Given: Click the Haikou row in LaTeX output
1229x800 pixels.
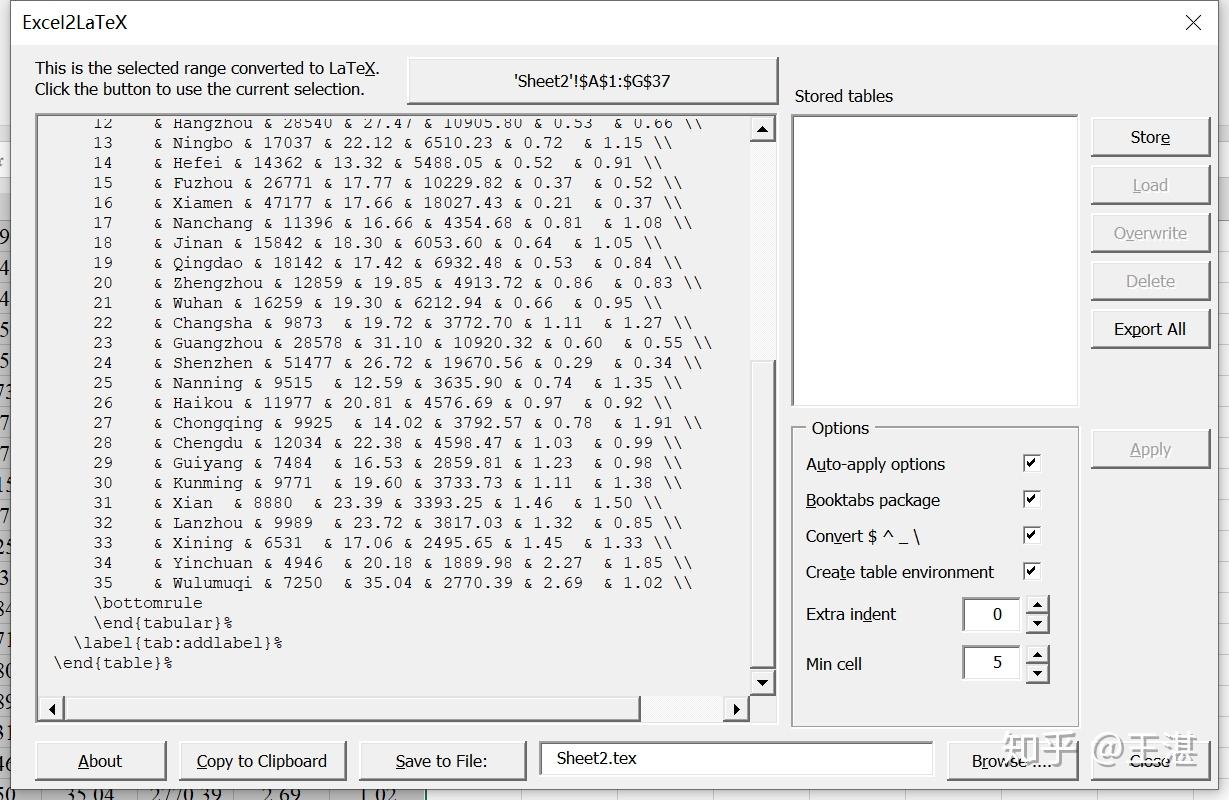Looking at the screenshot, I should tap(383, 403).
